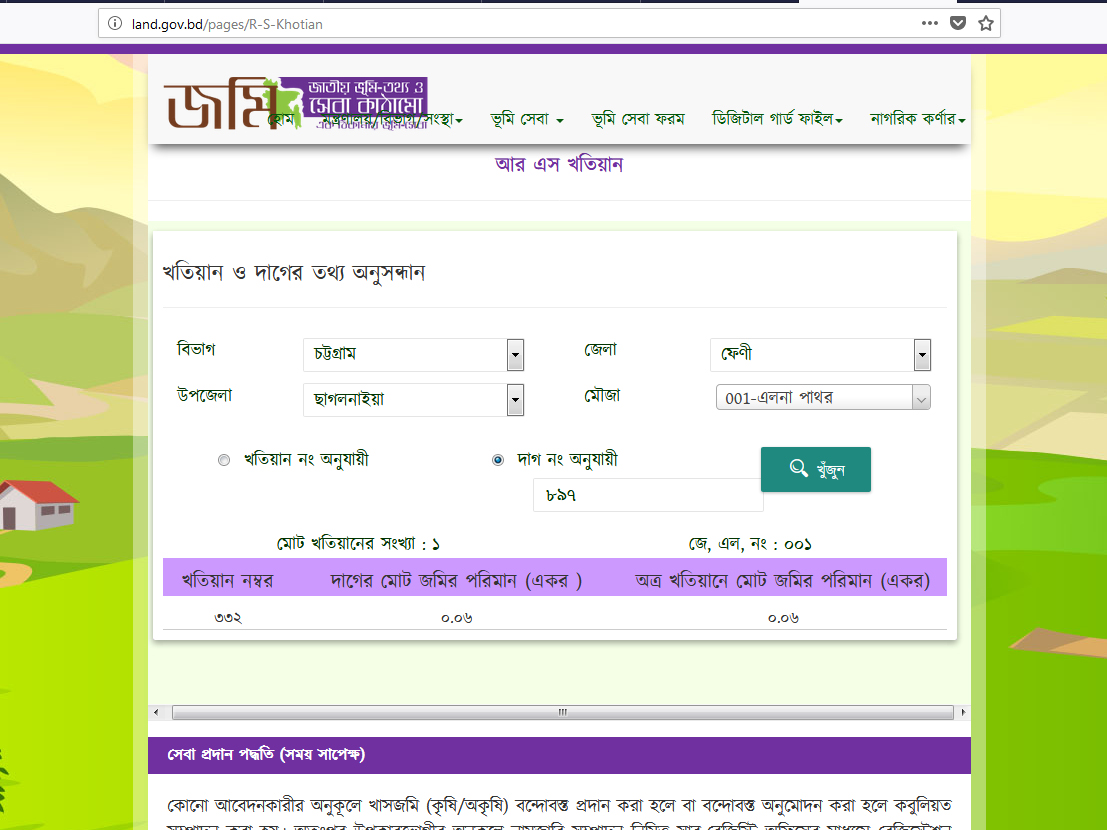Click সেবা প্রদান পদ্ধতি section header
Viewport: 1107px width, 830px height.
click(x=559, y=755)
